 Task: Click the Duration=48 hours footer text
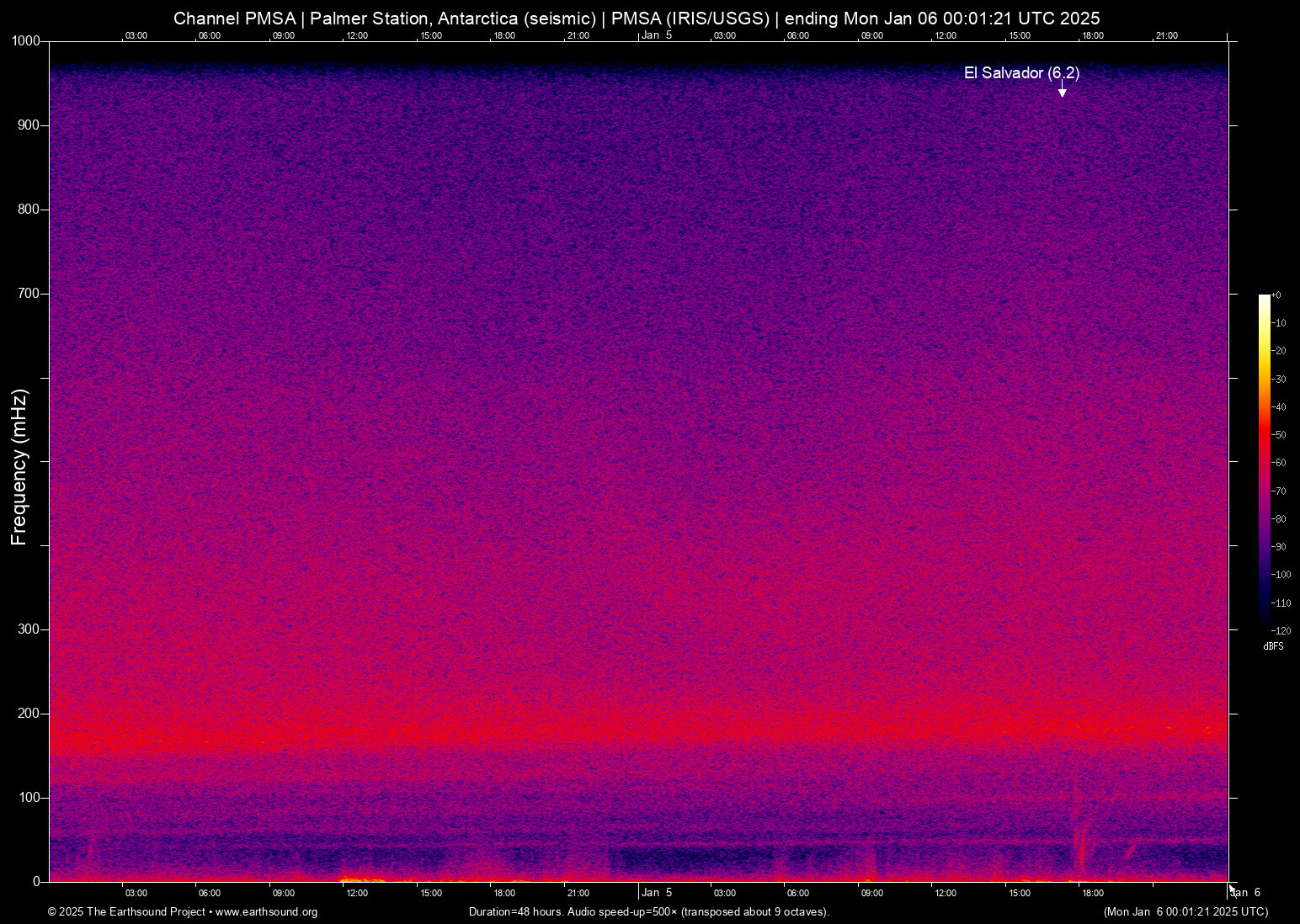pyautogui.click(x=514, y=912)
